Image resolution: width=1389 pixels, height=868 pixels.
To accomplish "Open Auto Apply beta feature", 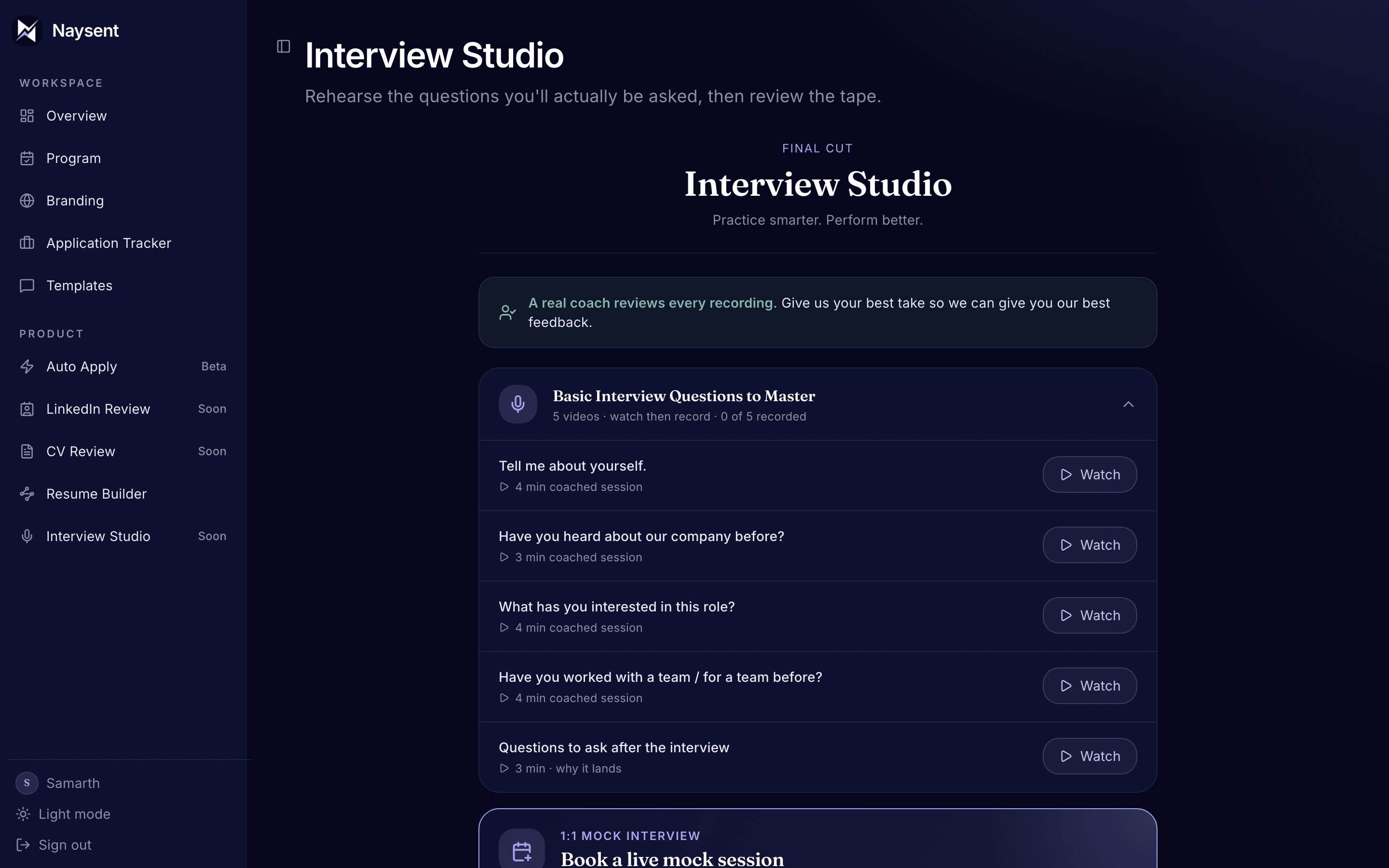I will (123, 367).
